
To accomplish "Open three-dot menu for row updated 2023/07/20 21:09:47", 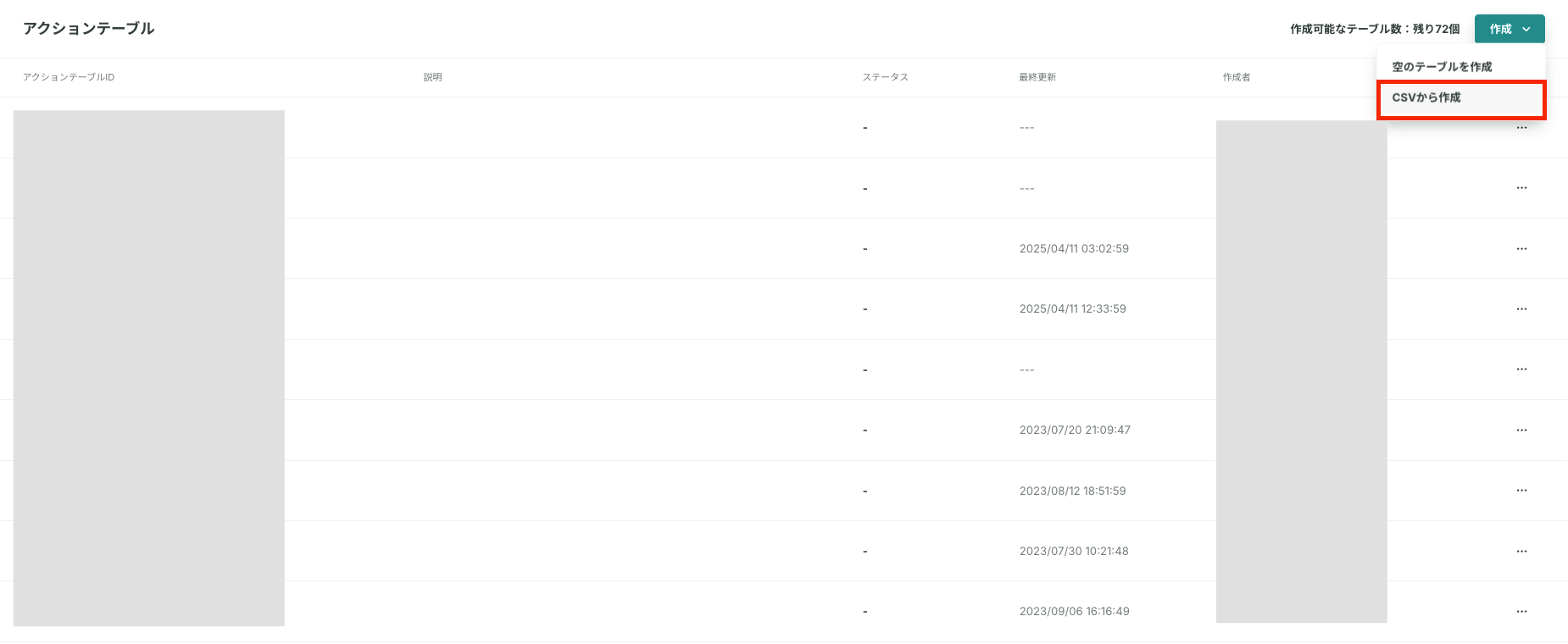I will click(x=1521, y=430).
